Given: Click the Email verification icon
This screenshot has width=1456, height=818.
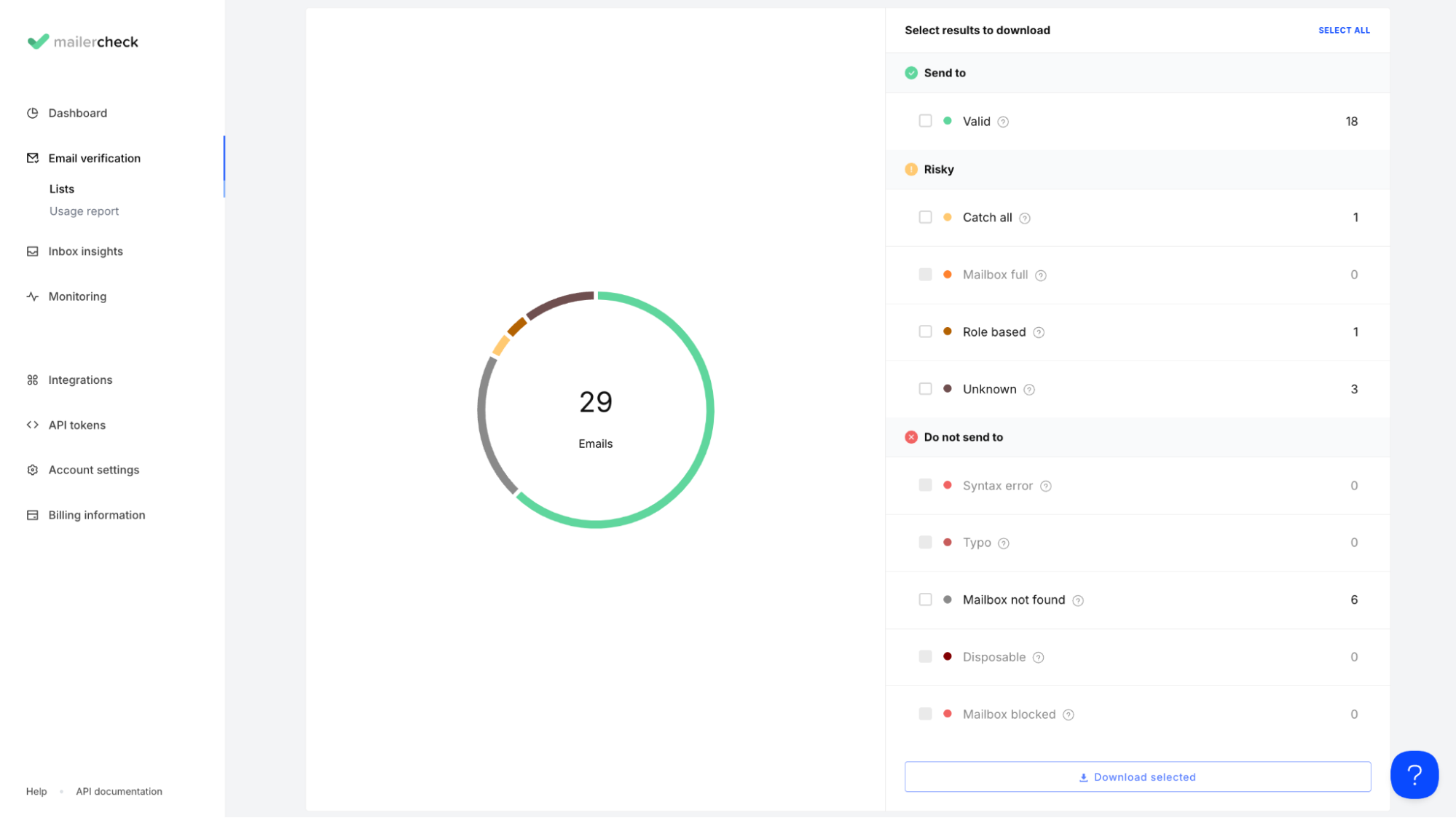Looking at the screenshot, I should (33, 158).
